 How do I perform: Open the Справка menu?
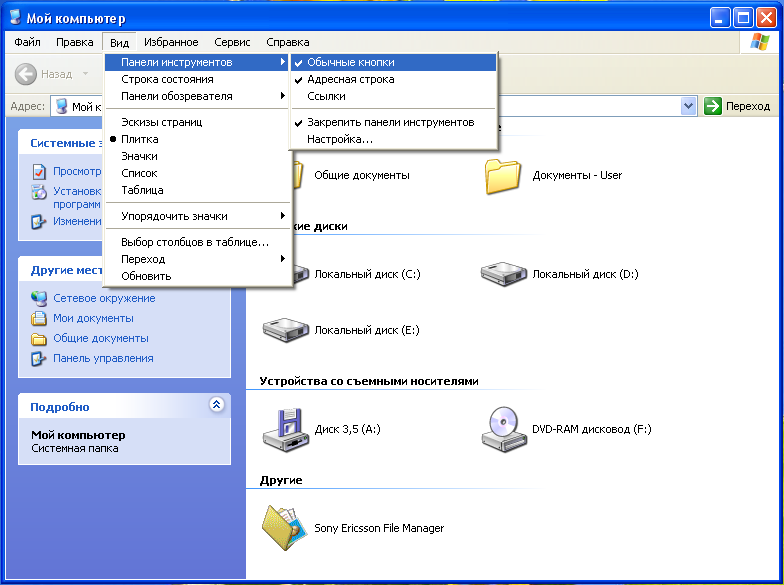coord(288,42)
